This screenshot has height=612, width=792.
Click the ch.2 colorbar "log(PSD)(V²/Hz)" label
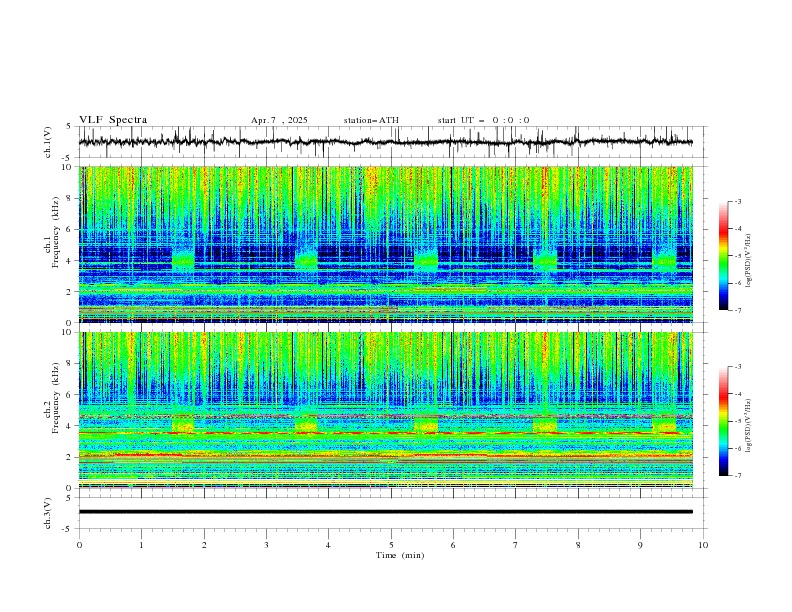(x=748, y=425)
